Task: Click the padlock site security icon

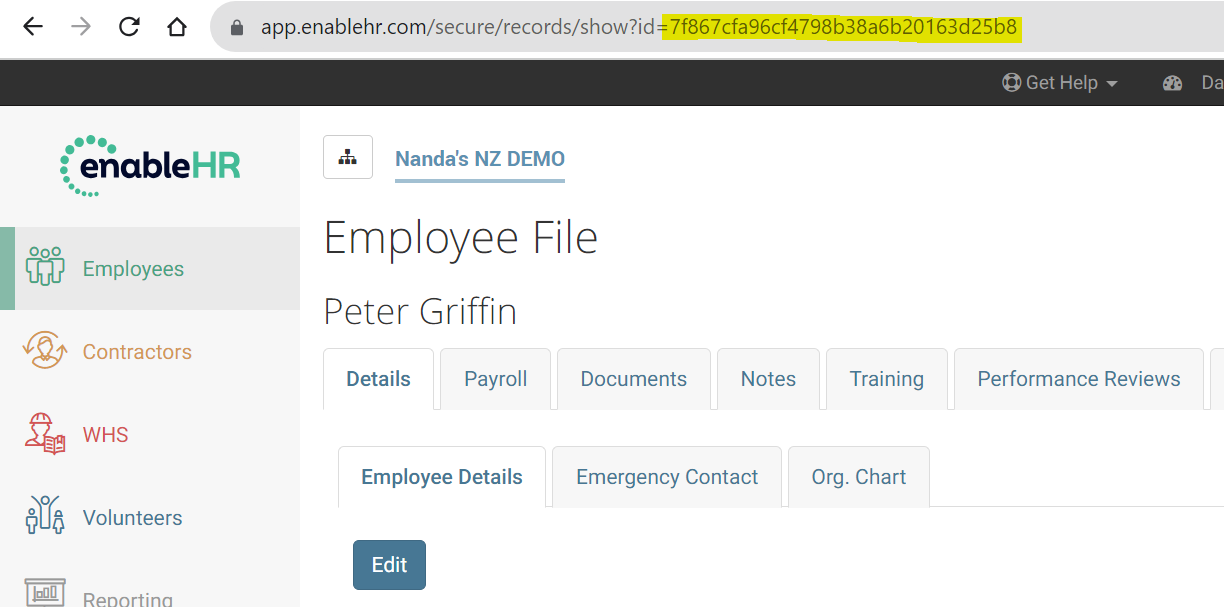Action: tap(237, 28)
